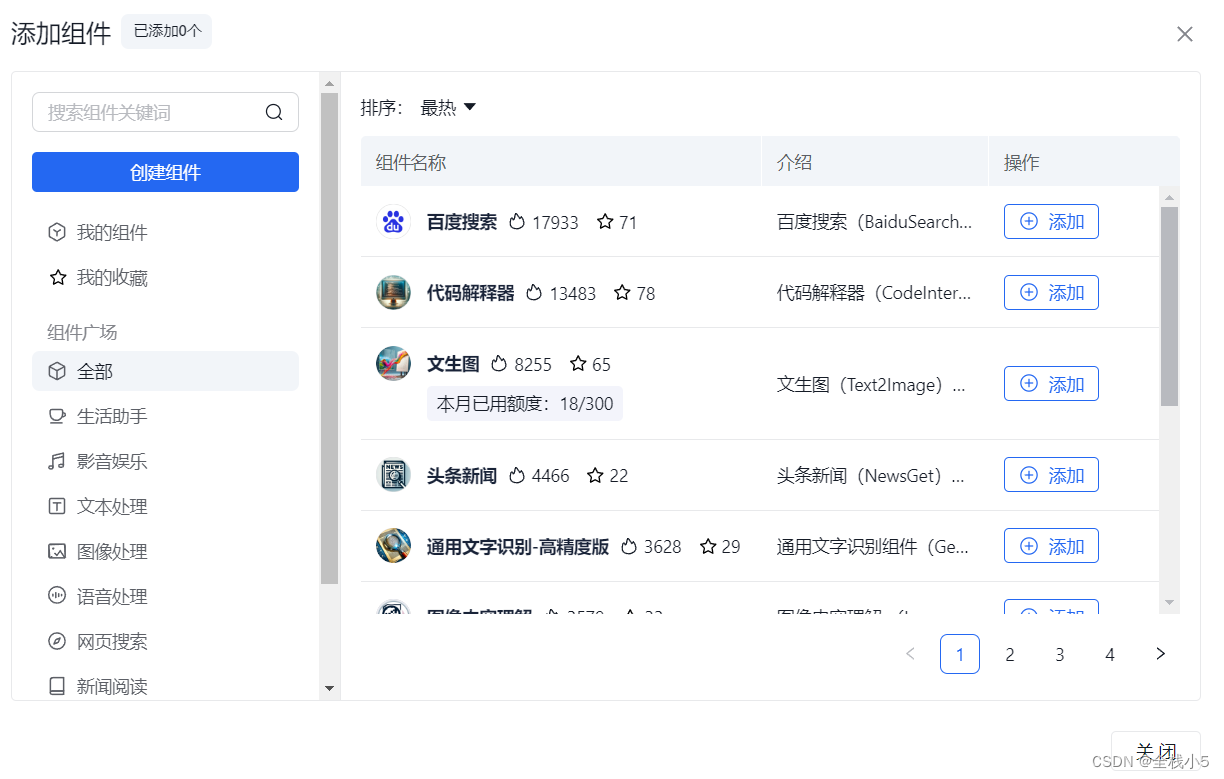Click the box icon beside 全部
Screen dimensions: 1224x779
[57, 371]
